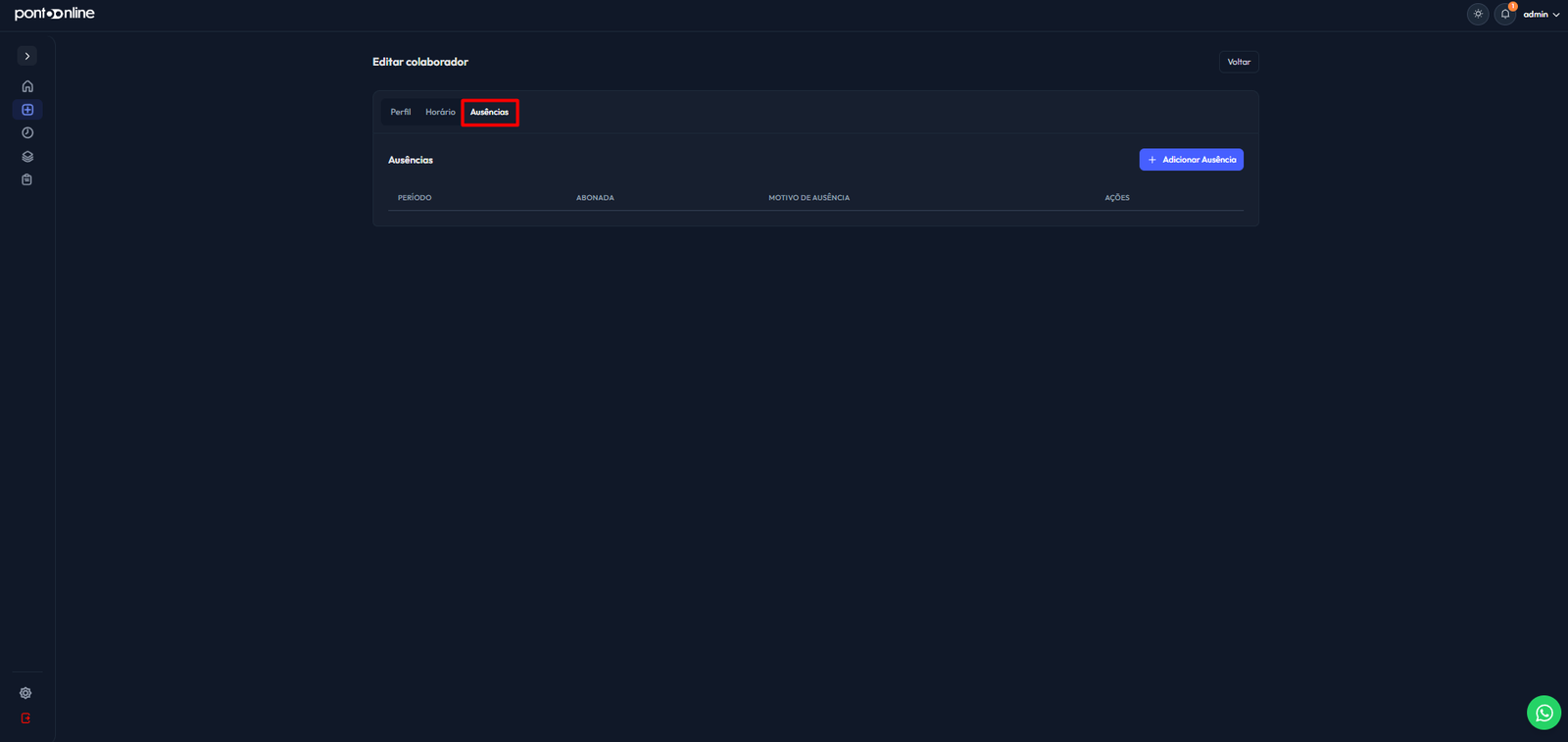Click the PERÍODO column header

[x=415, y=198]
